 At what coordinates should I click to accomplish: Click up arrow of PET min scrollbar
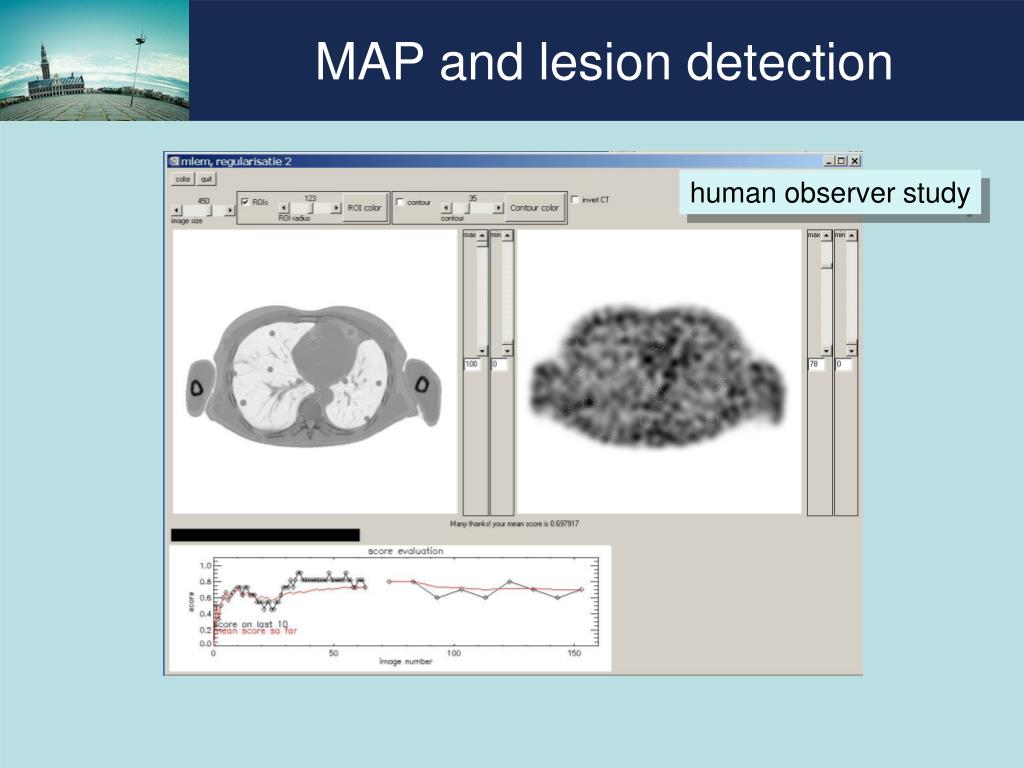click(852, 235)
